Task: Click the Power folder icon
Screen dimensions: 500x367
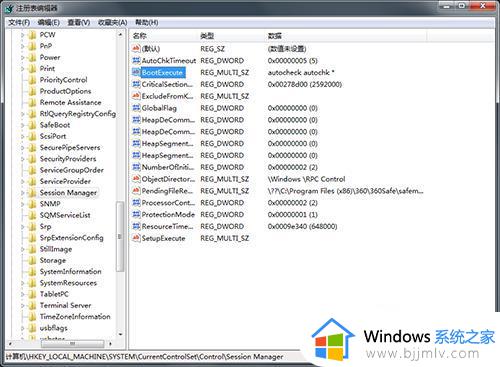Action: [x=32, y=57]
